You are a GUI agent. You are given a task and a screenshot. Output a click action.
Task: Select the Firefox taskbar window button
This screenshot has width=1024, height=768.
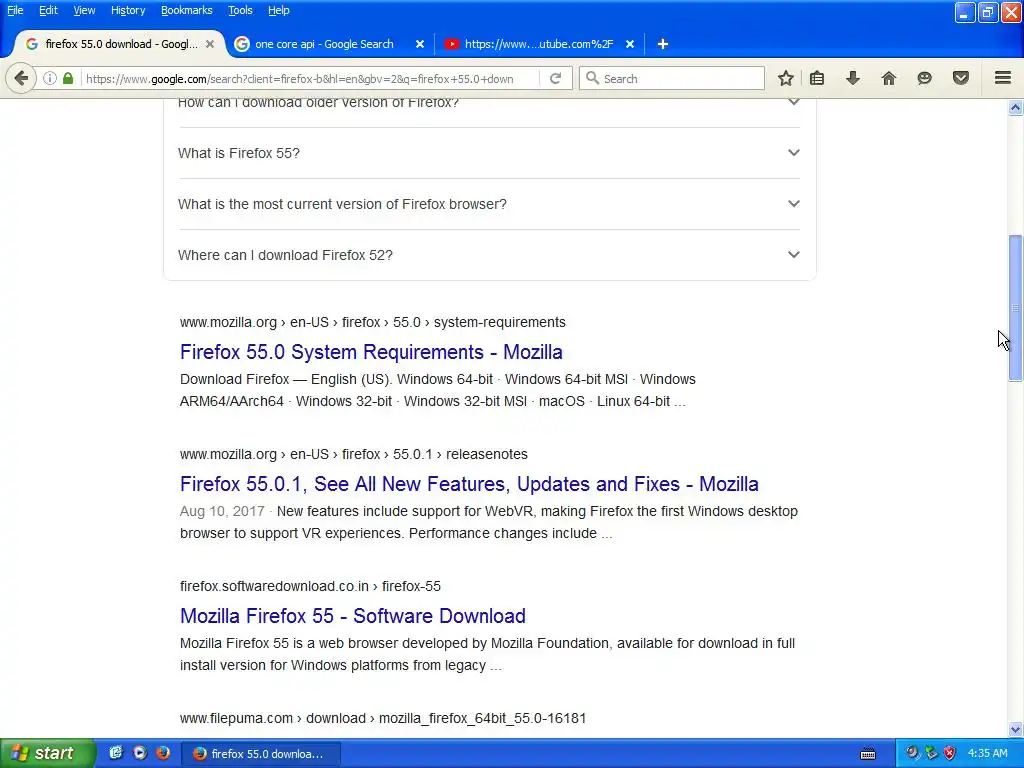(260, 754)
